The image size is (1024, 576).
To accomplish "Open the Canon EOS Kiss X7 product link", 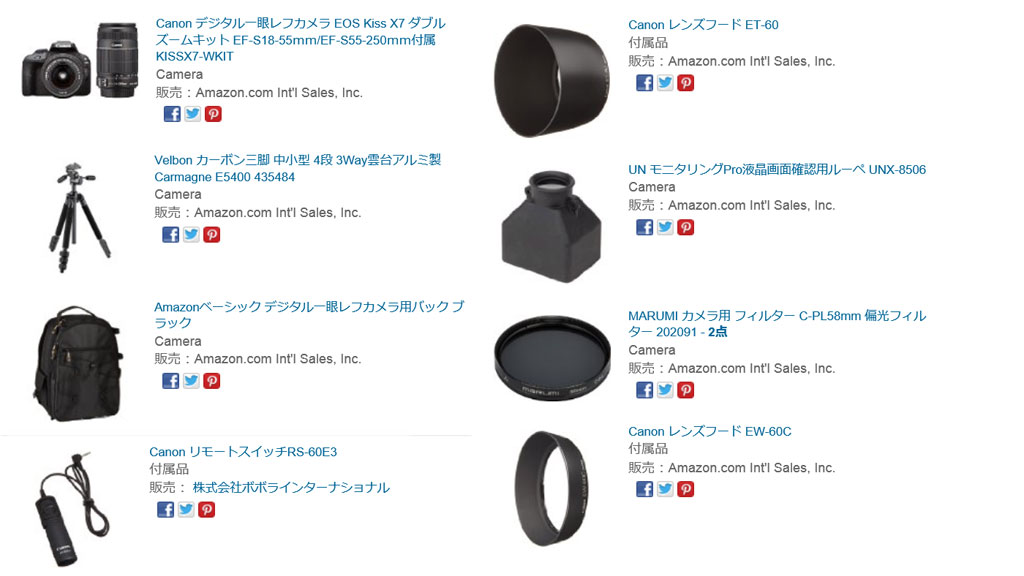I will pos(300,40).
